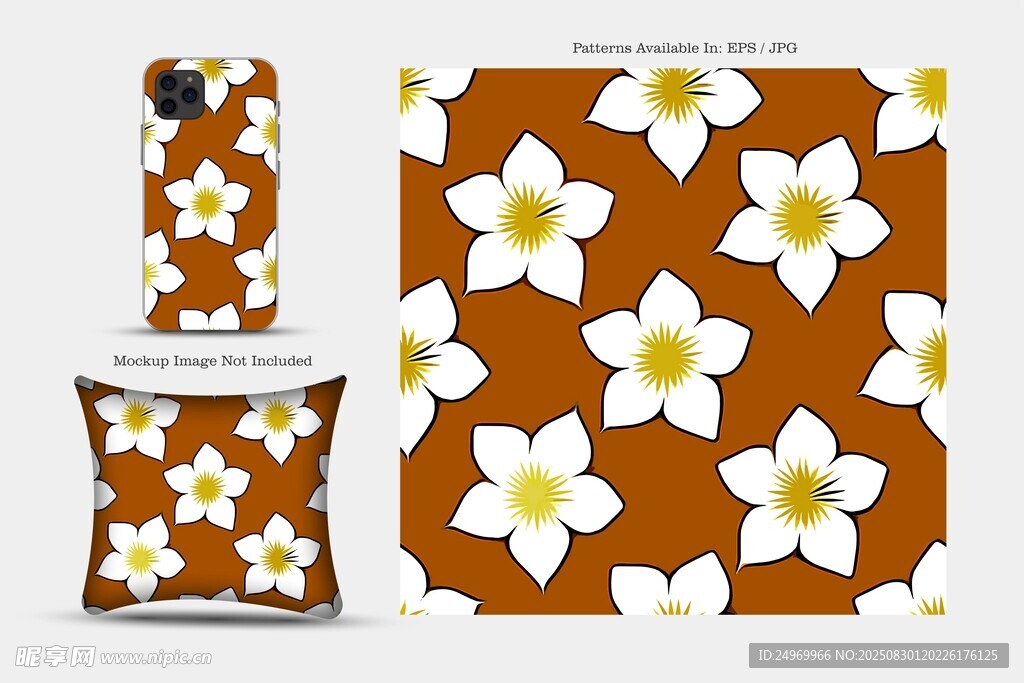Select the phone case mockup thumbnail
This screenshot has height=683, width=1024.
tap(211, 194)
